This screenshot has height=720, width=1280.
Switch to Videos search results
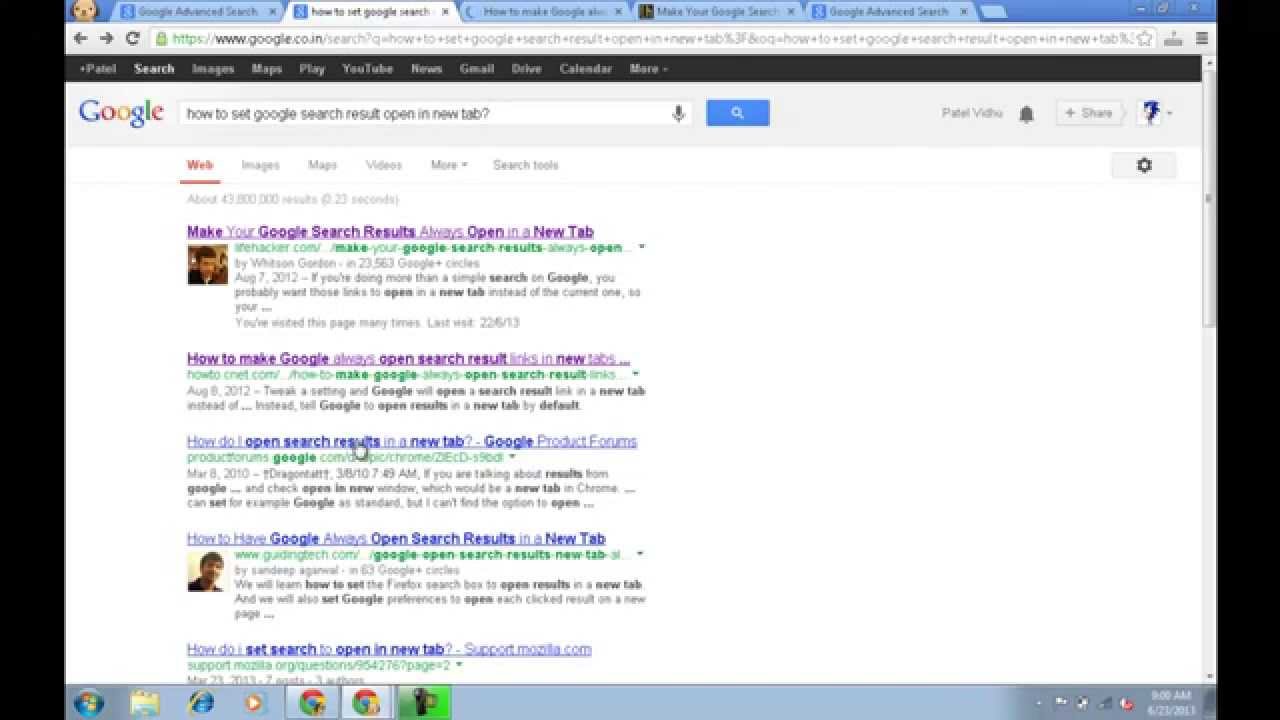click(x=384, y=165)
